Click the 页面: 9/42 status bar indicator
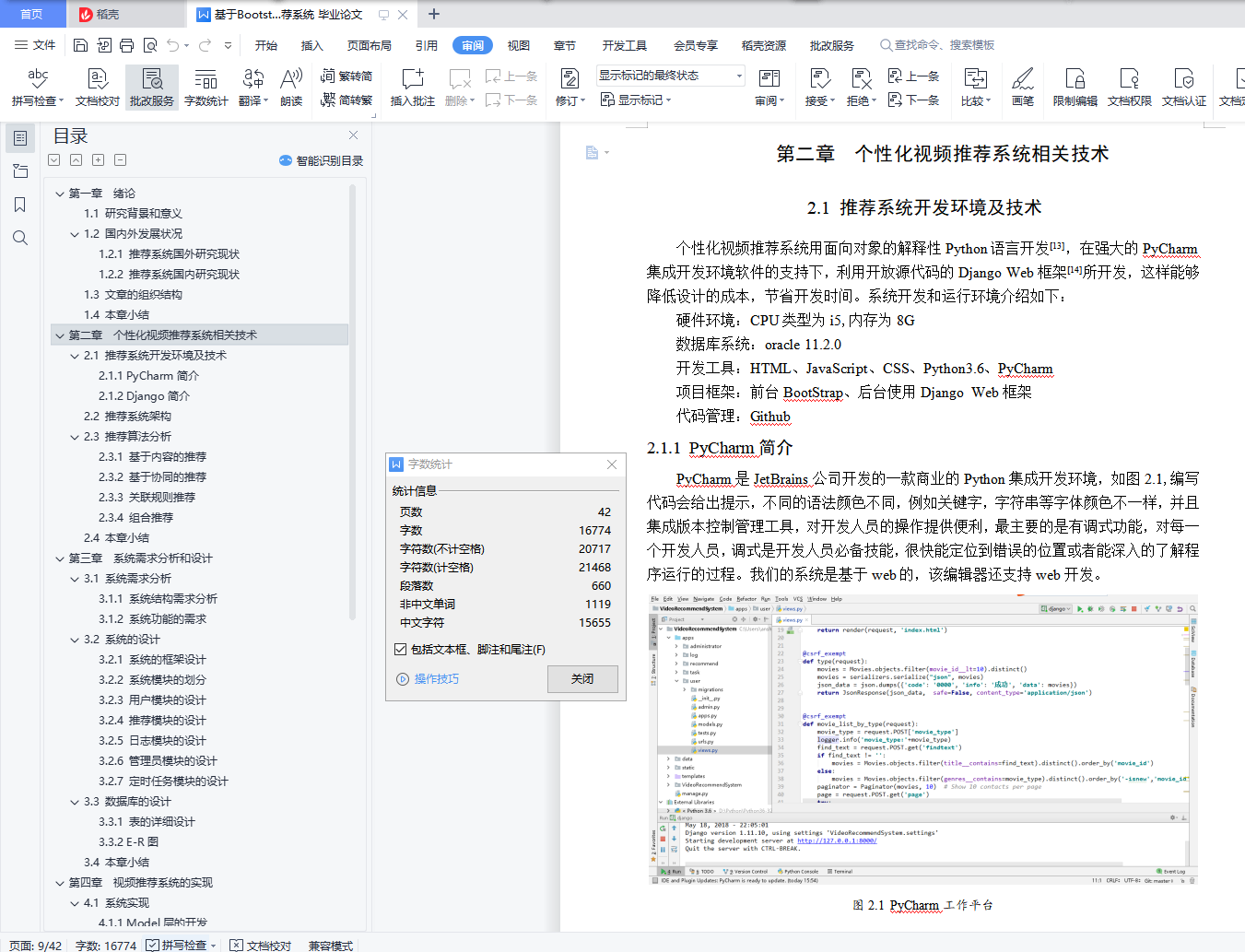The height and width of the screenshot is (952, 1245). coord(36,945)
